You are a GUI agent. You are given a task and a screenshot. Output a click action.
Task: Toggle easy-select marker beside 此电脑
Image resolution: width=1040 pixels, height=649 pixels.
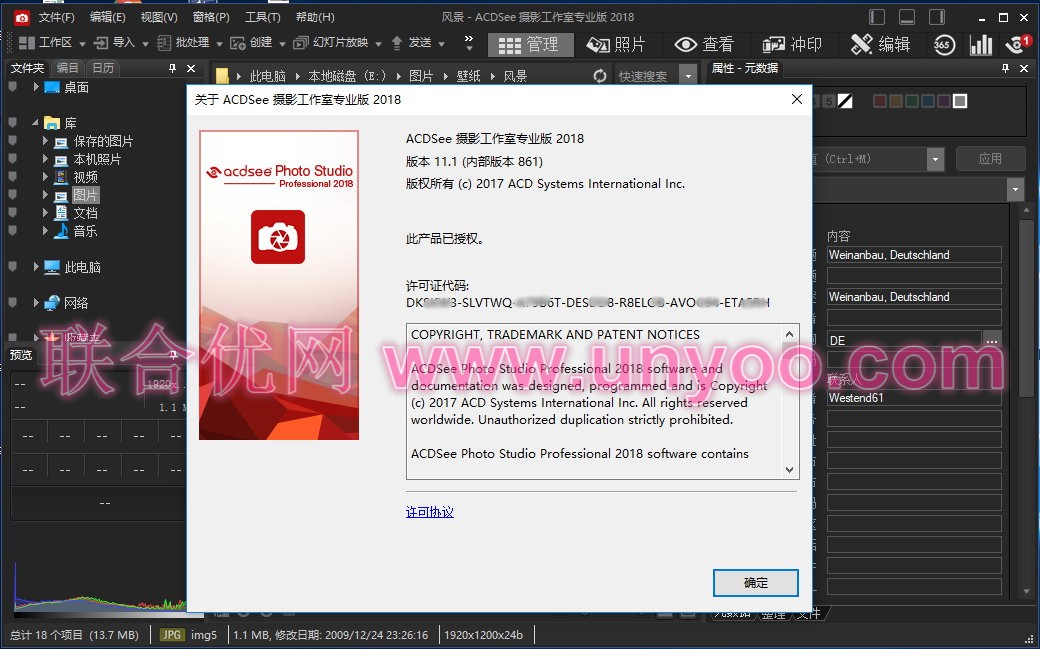[12, 266]
